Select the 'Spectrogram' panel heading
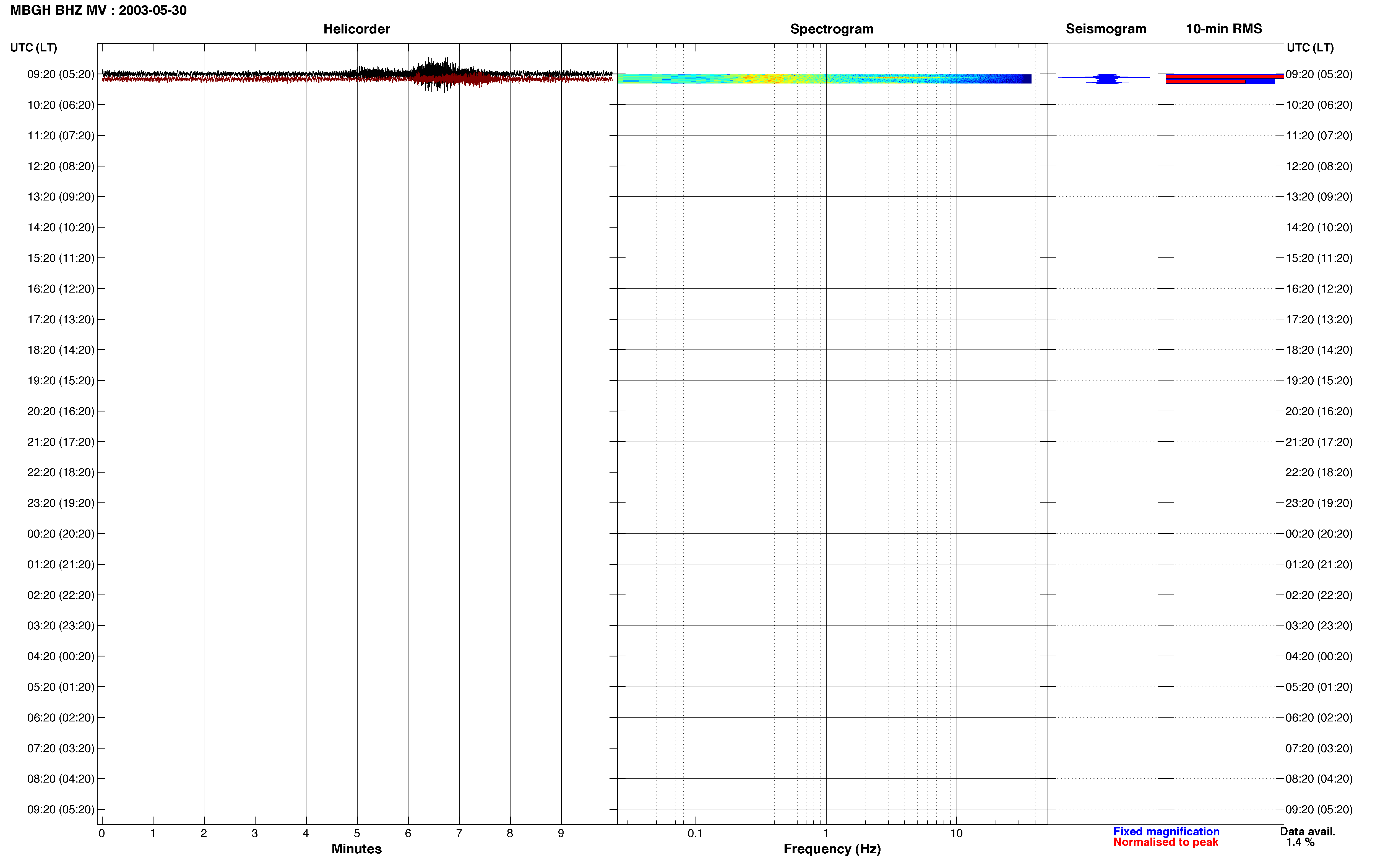The image size is (1388, 868). [832, 29]
